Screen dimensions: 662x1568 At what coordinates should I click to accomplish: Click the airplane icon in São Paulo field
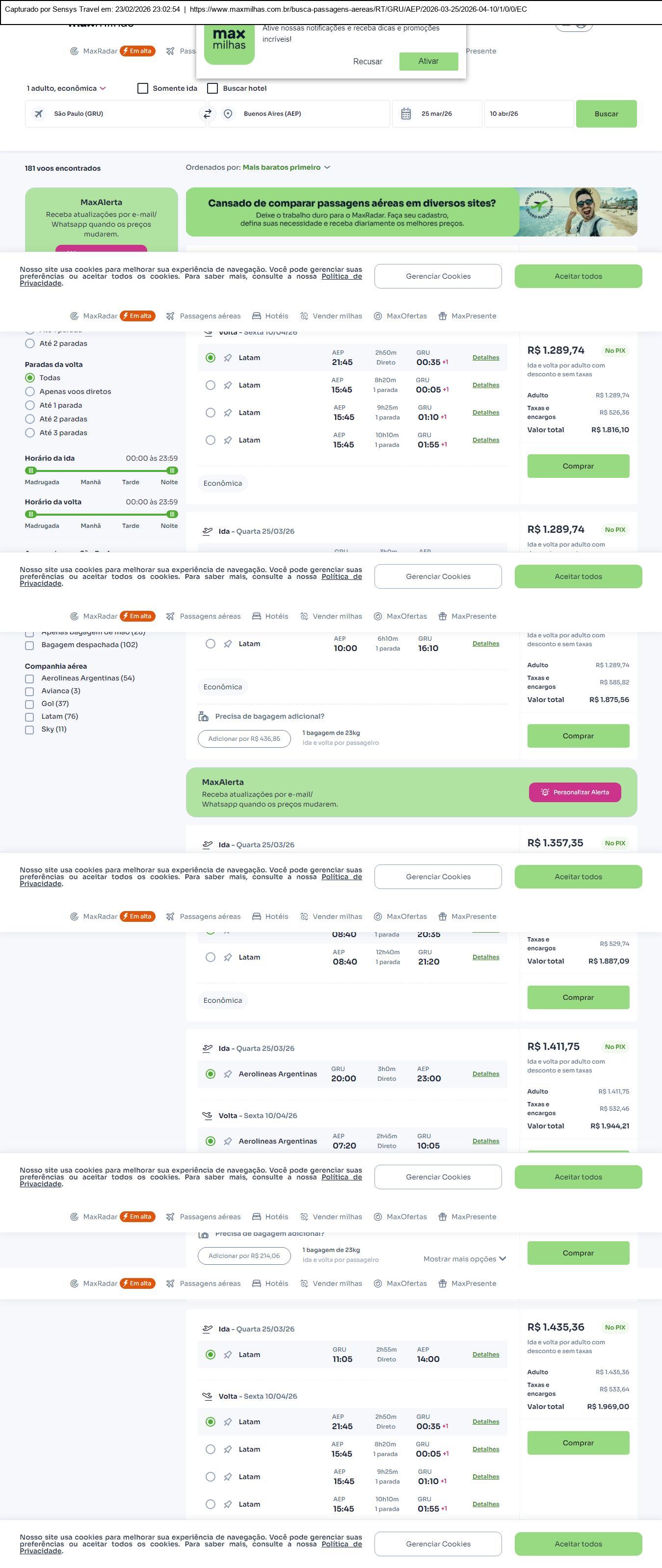click(39, 114)
